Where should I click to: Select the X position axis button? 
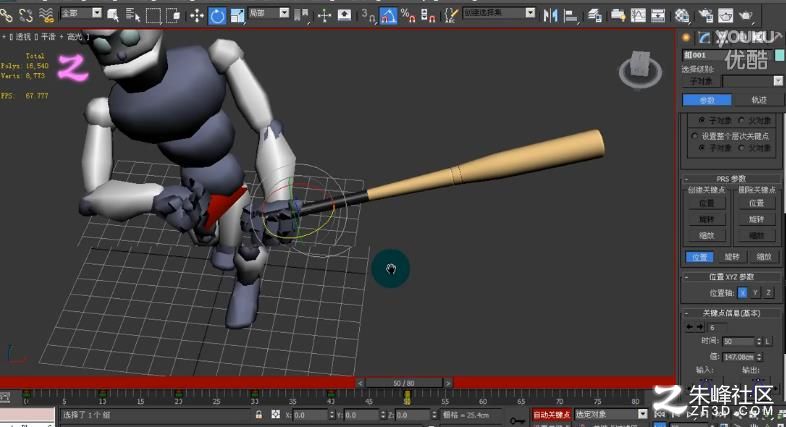click(742, 293)
